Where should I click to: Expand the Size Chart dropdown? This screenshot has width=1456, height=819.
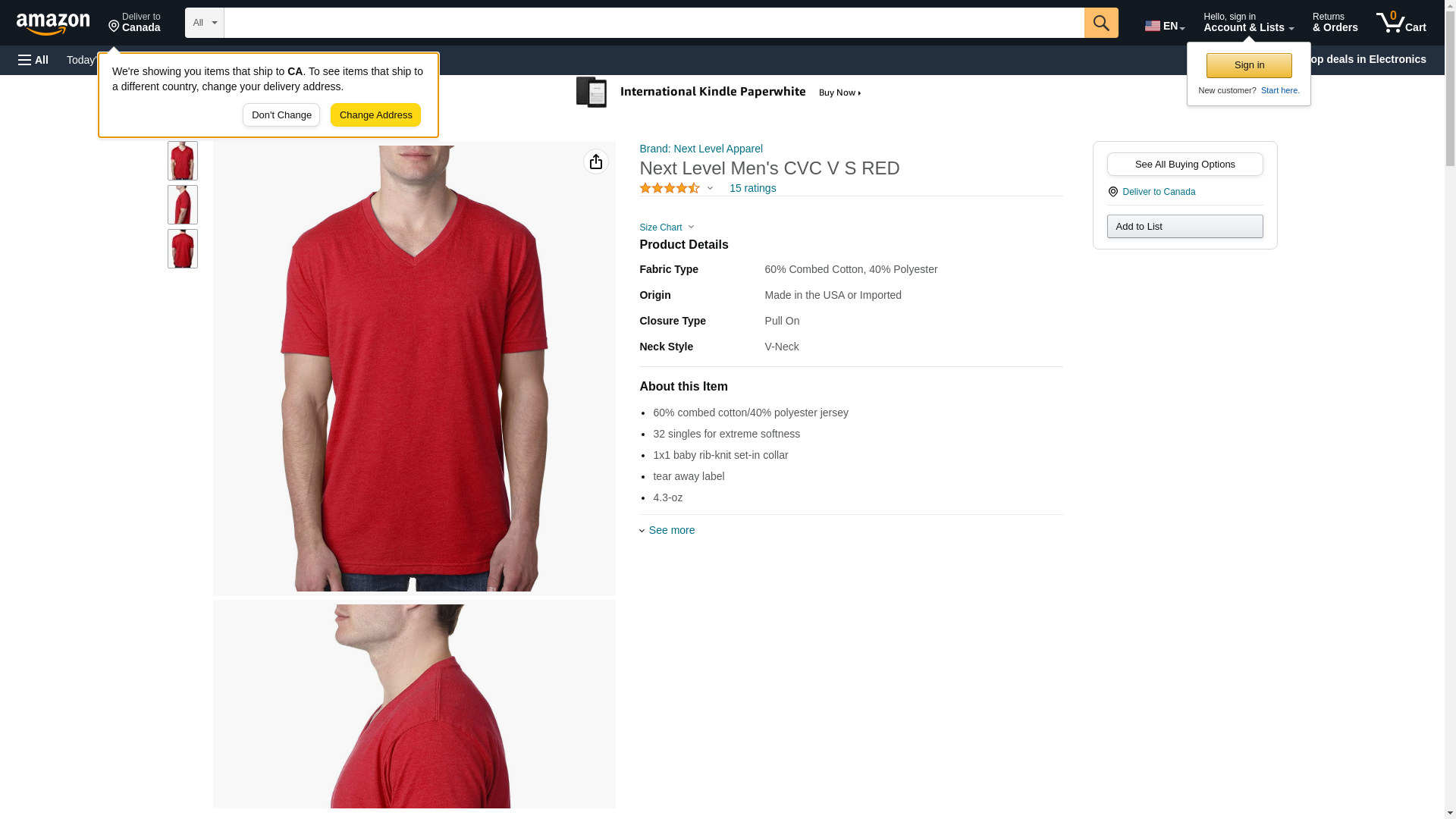coord(667,227)
